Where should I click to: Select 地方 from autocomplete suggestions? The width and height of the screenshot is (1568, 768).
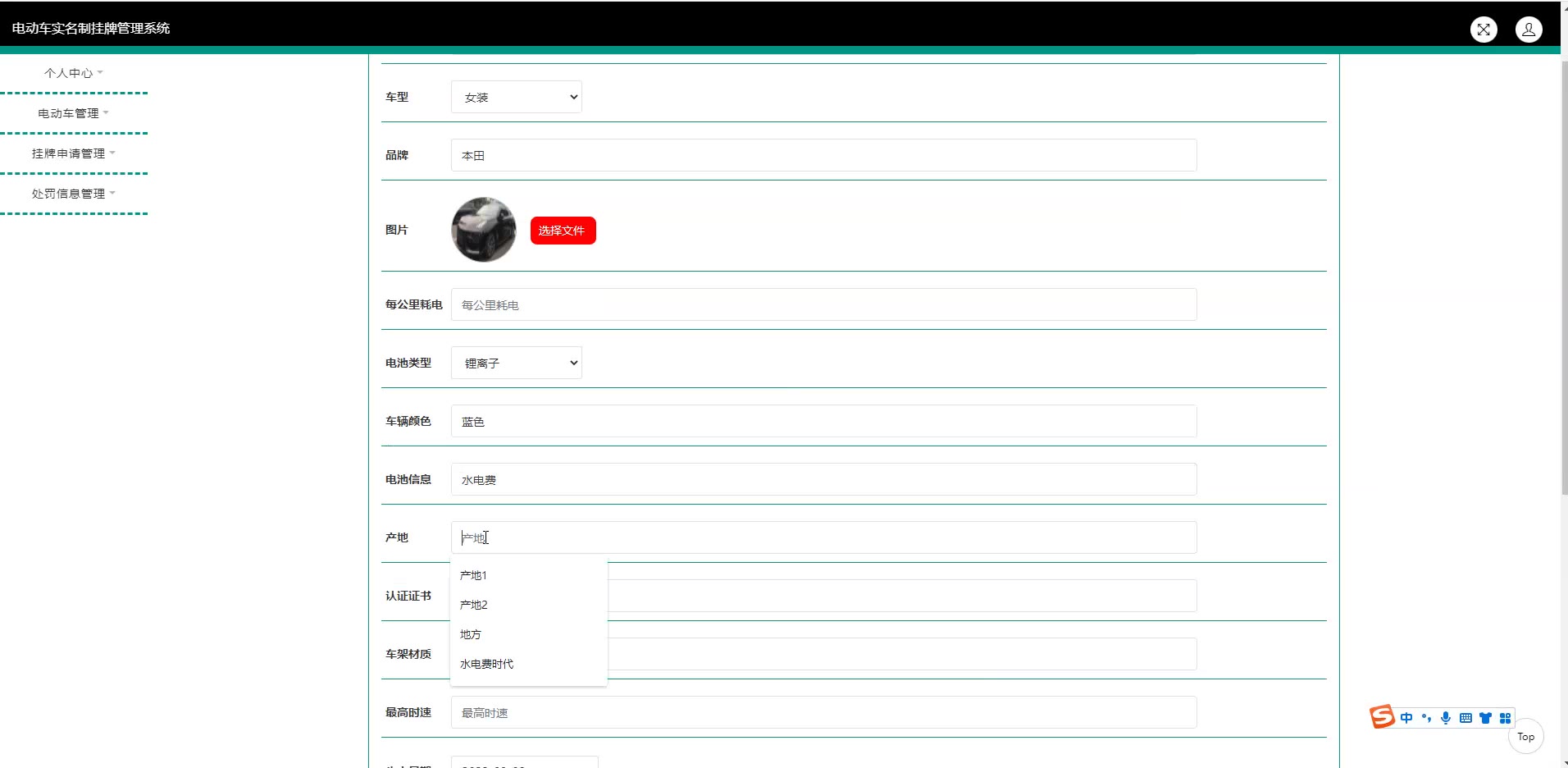529,634
